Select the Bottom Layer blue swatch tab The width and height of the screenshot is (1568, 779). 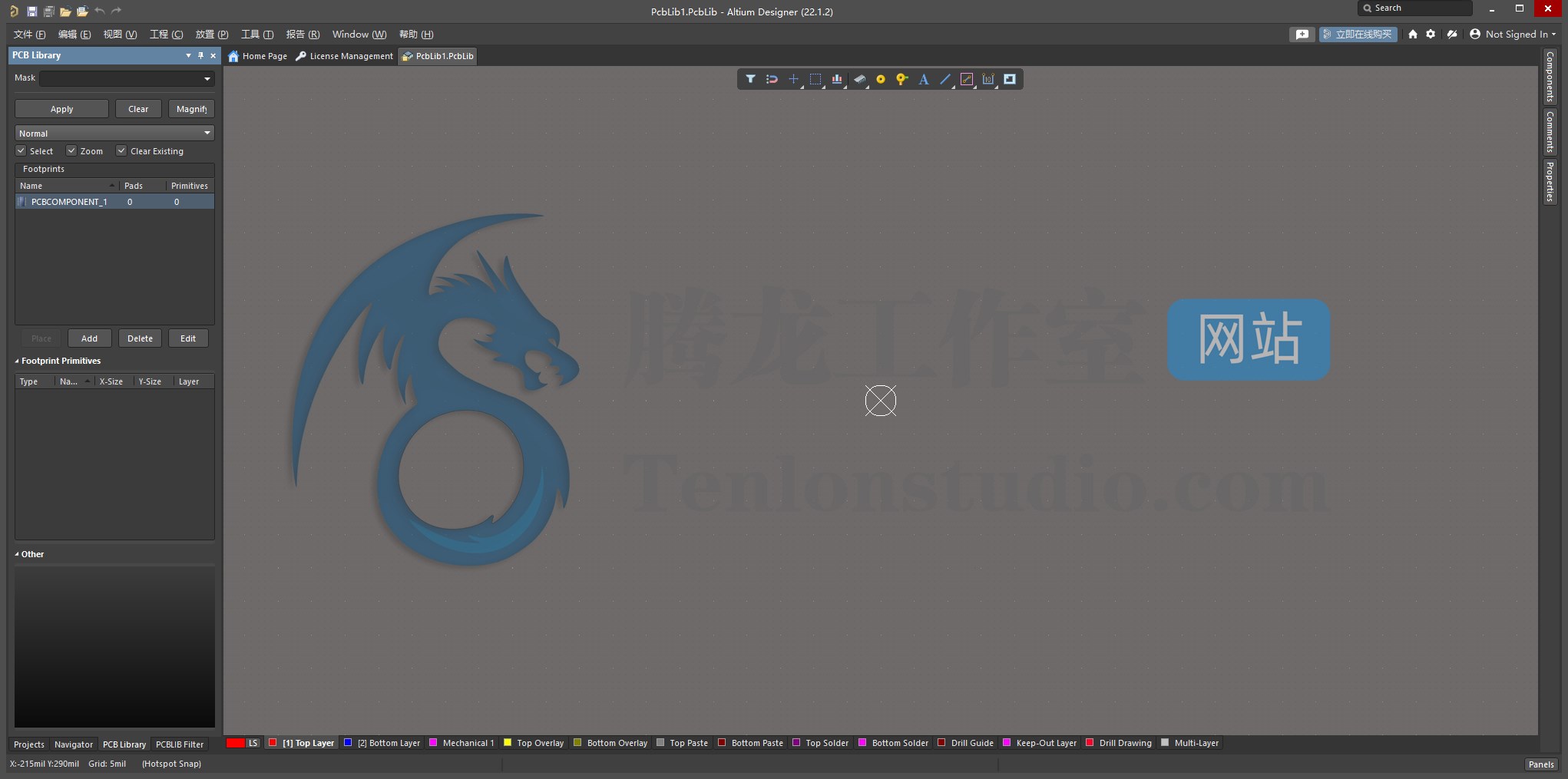tap(382, 743)
